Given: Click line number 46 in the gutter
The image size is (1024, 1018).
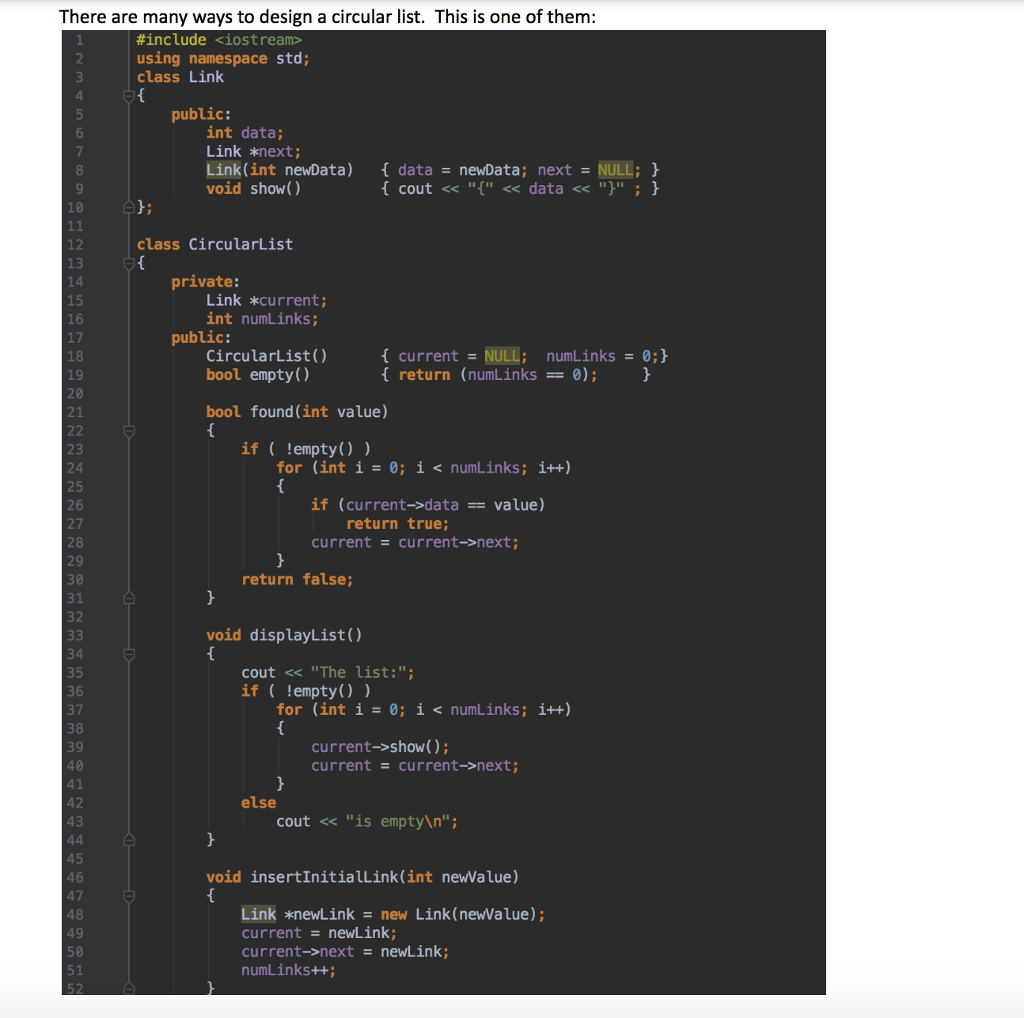Looking at the screenshot, I should (x=75, y=878).
